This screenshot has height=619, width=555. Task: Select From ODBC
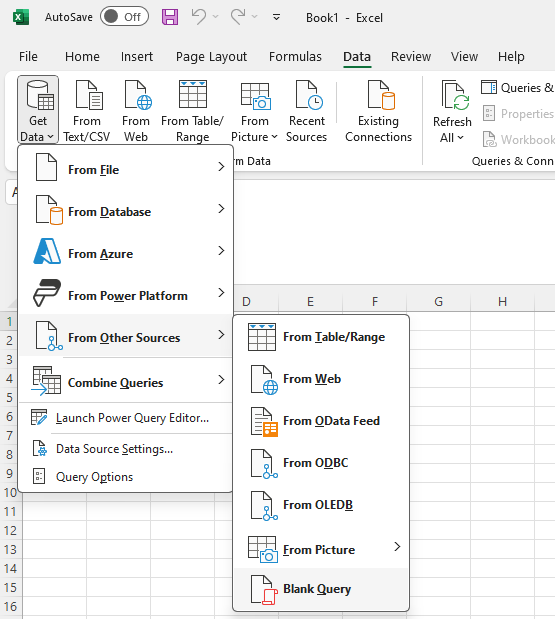(x=321, y=463)
